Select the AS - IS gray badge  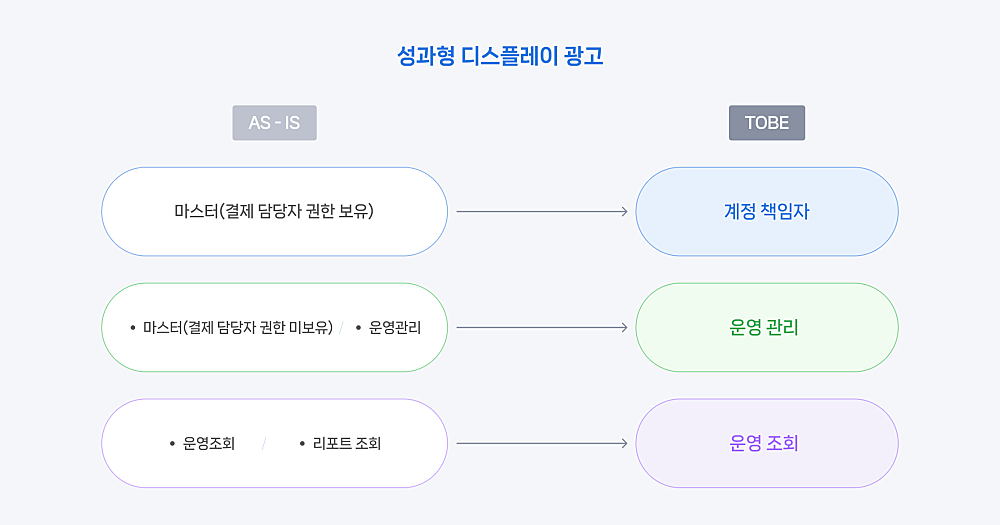tap(274, 122)
